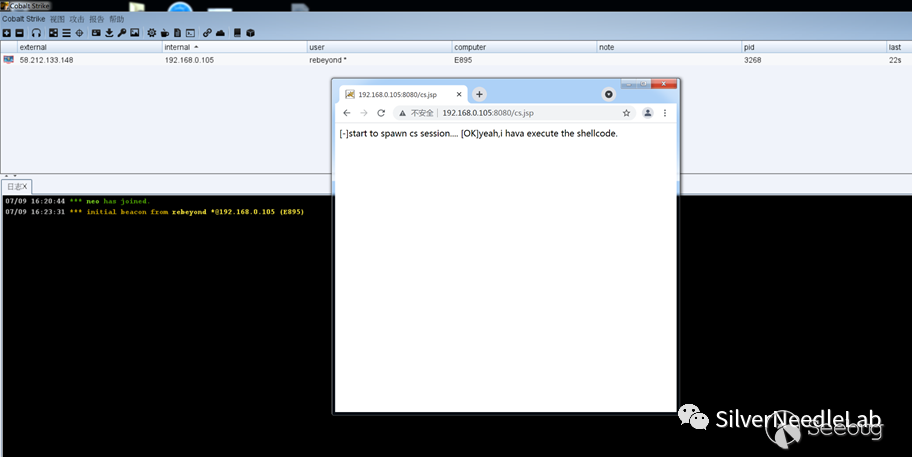Click the headphones Listeners icon in toolbar

click(36, 33)
